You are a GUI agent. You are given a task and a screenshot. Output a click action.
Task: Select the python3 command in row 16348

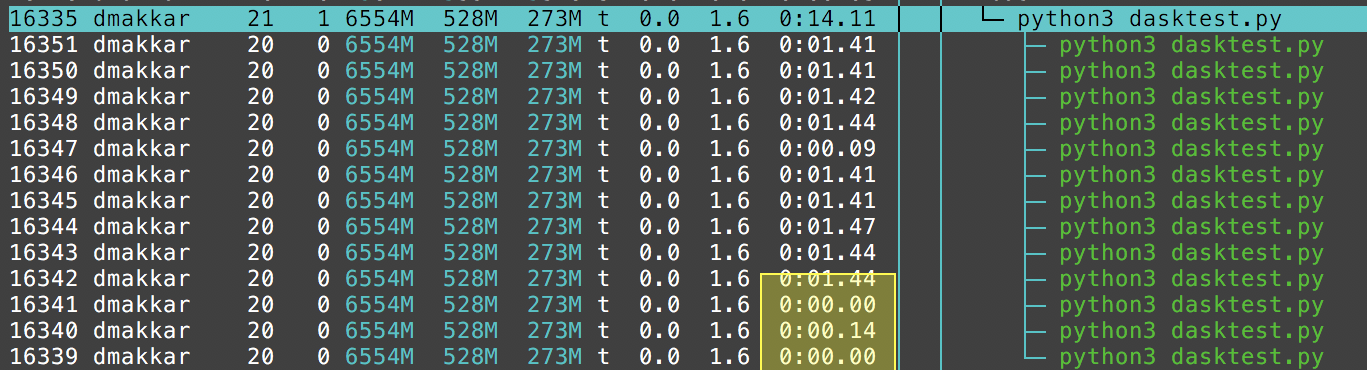point(1191,123)
